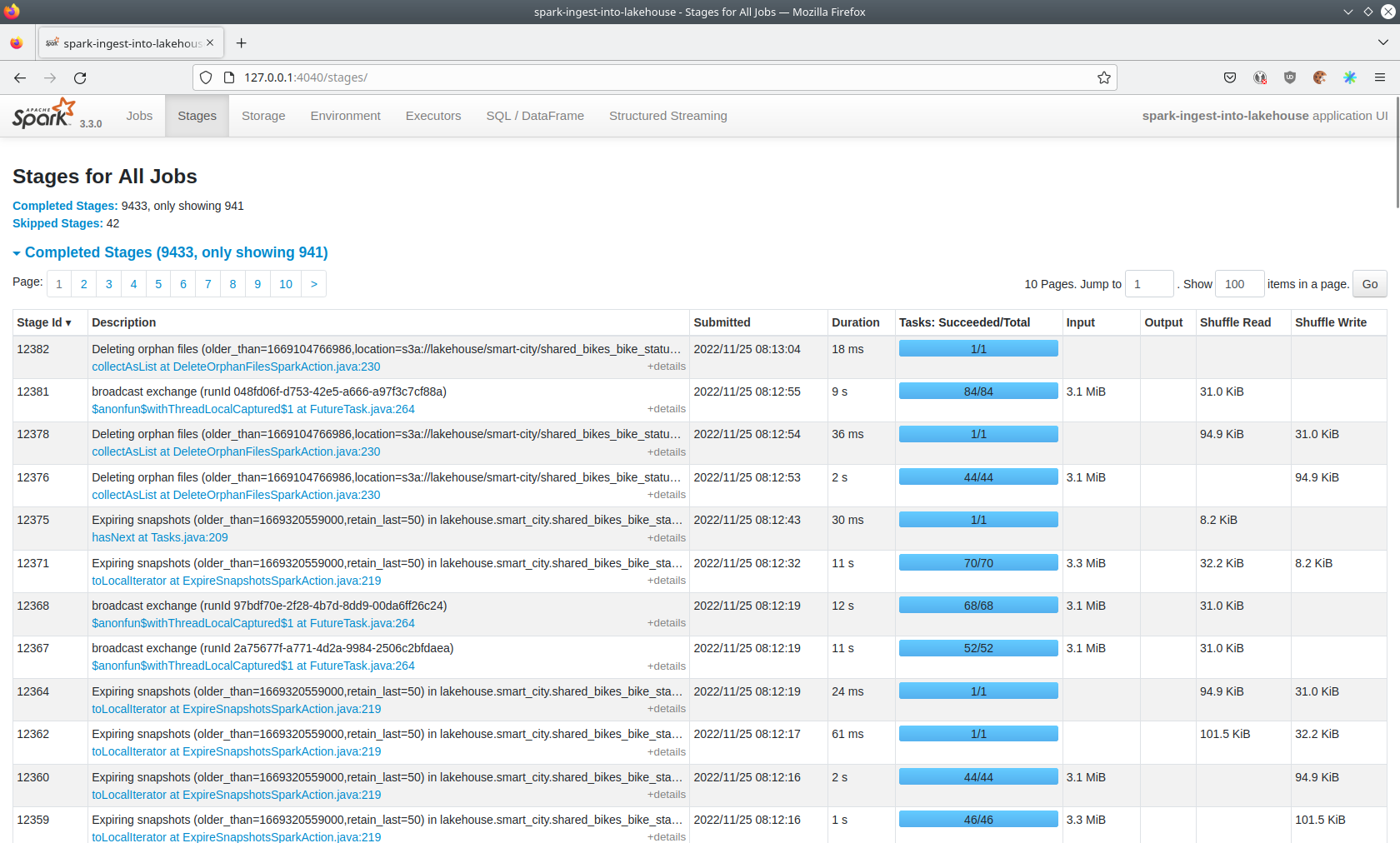Open the hasNext at Tasks.java:209 link
Screen dimensions: 1400x843
[159, 537]
